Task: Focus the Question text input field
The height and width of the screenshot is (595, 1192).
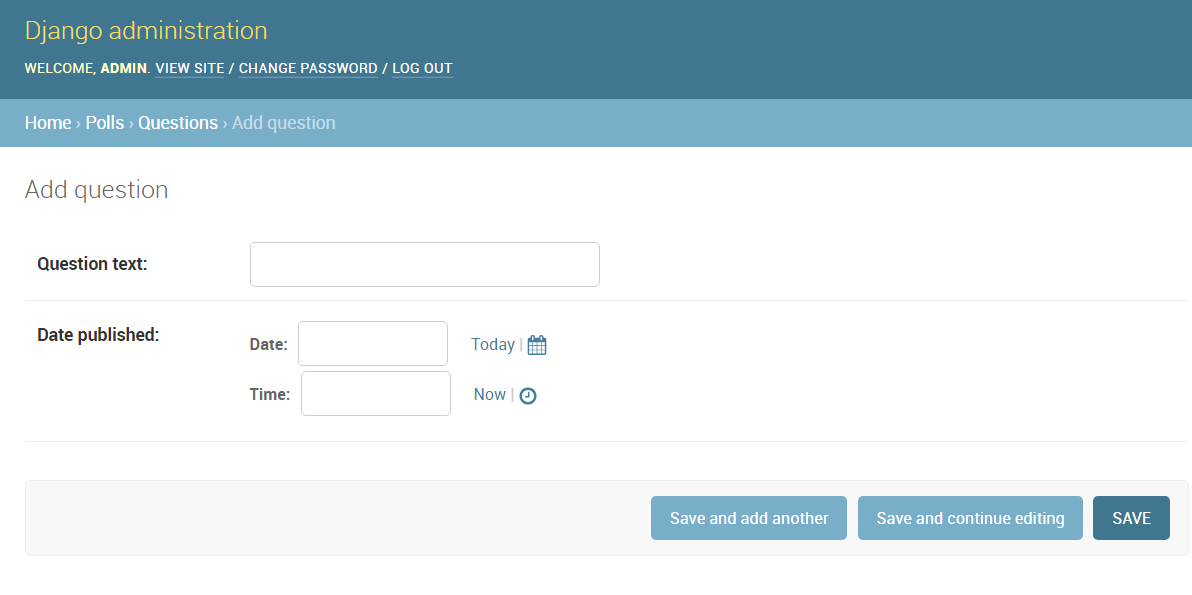Action: tap(425, 264)
